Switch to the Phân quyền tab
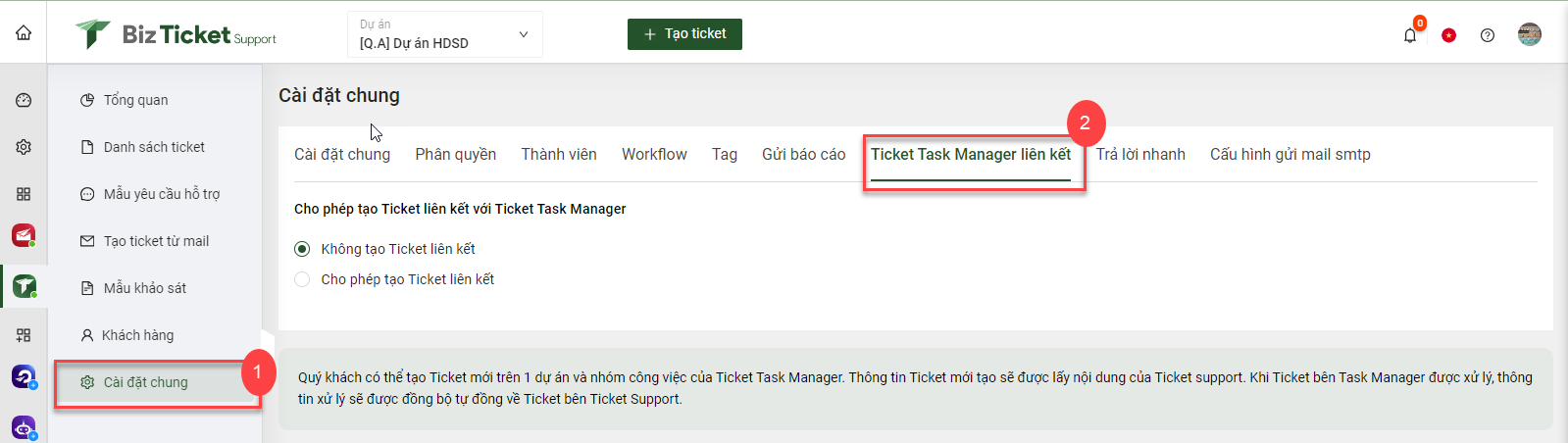The image size is (1568, 443). [455, 154]
